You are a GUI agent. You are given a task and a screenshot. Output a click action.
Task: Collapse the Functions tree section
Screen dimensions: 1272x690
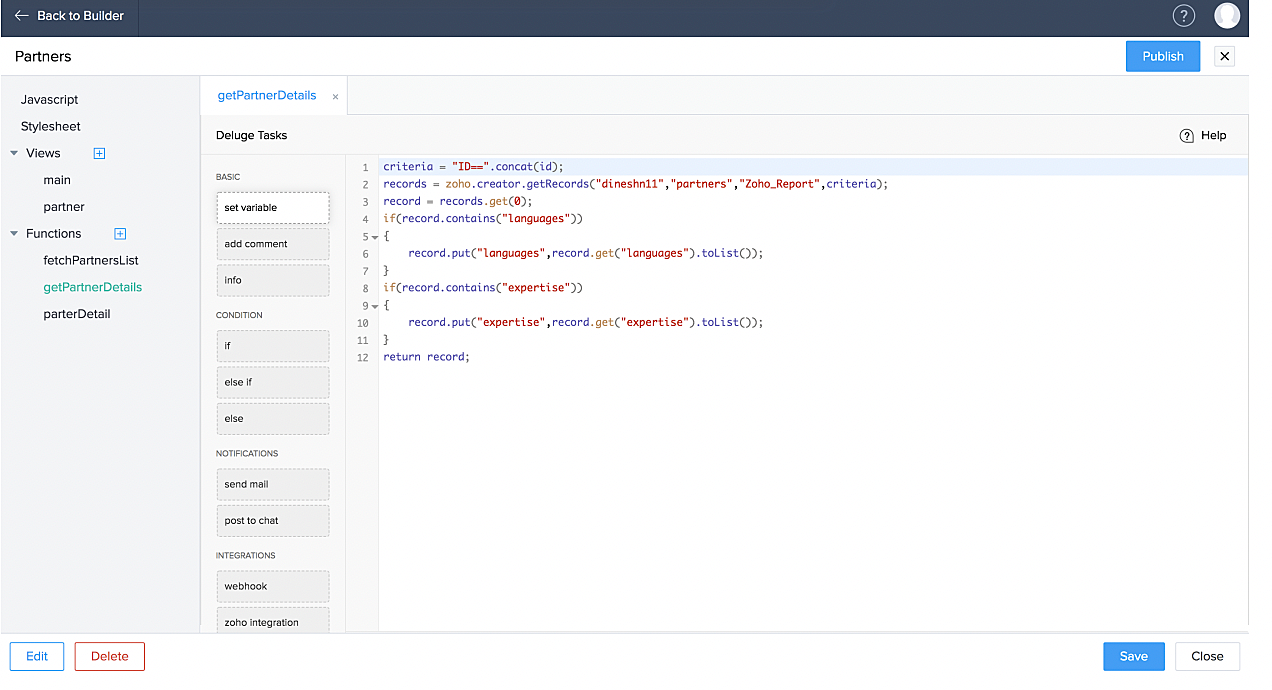(14, 234)
